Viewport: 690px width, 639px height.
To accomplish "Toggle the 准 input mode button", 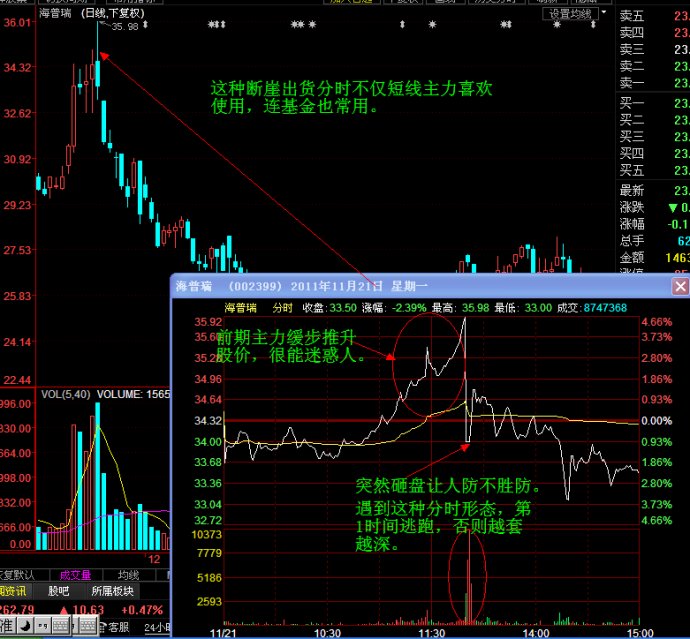I will [x=8, y=626].
